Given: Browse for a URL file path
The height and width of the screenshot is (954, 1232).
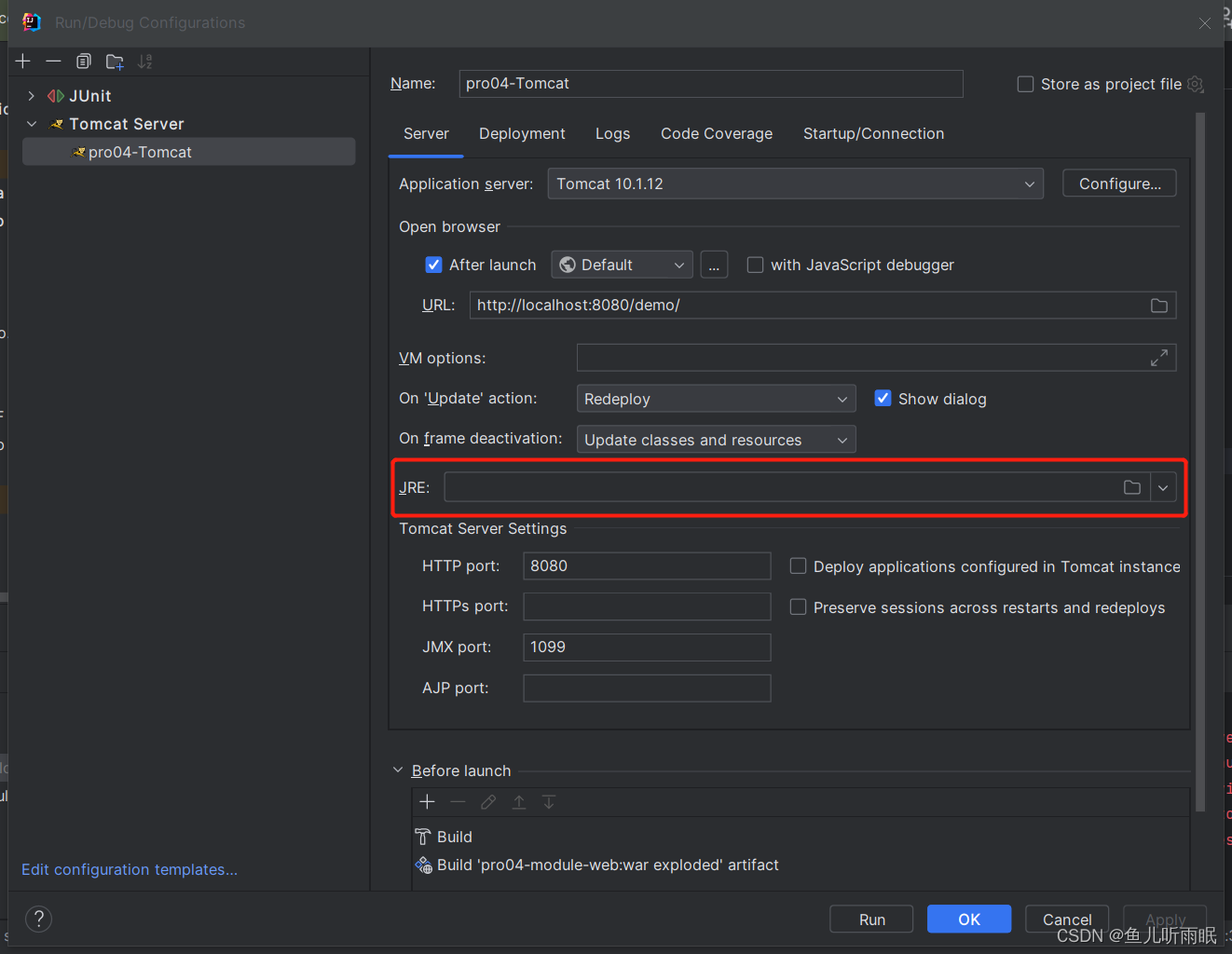Looking at the screenshot, I should click(x=1158, y=305).
